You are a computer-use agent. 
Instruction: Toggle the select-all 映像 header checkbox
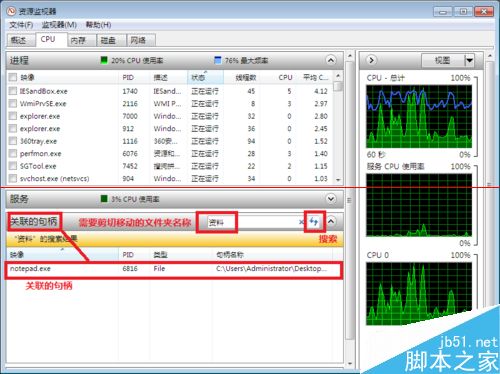click(x=13, y=77)
